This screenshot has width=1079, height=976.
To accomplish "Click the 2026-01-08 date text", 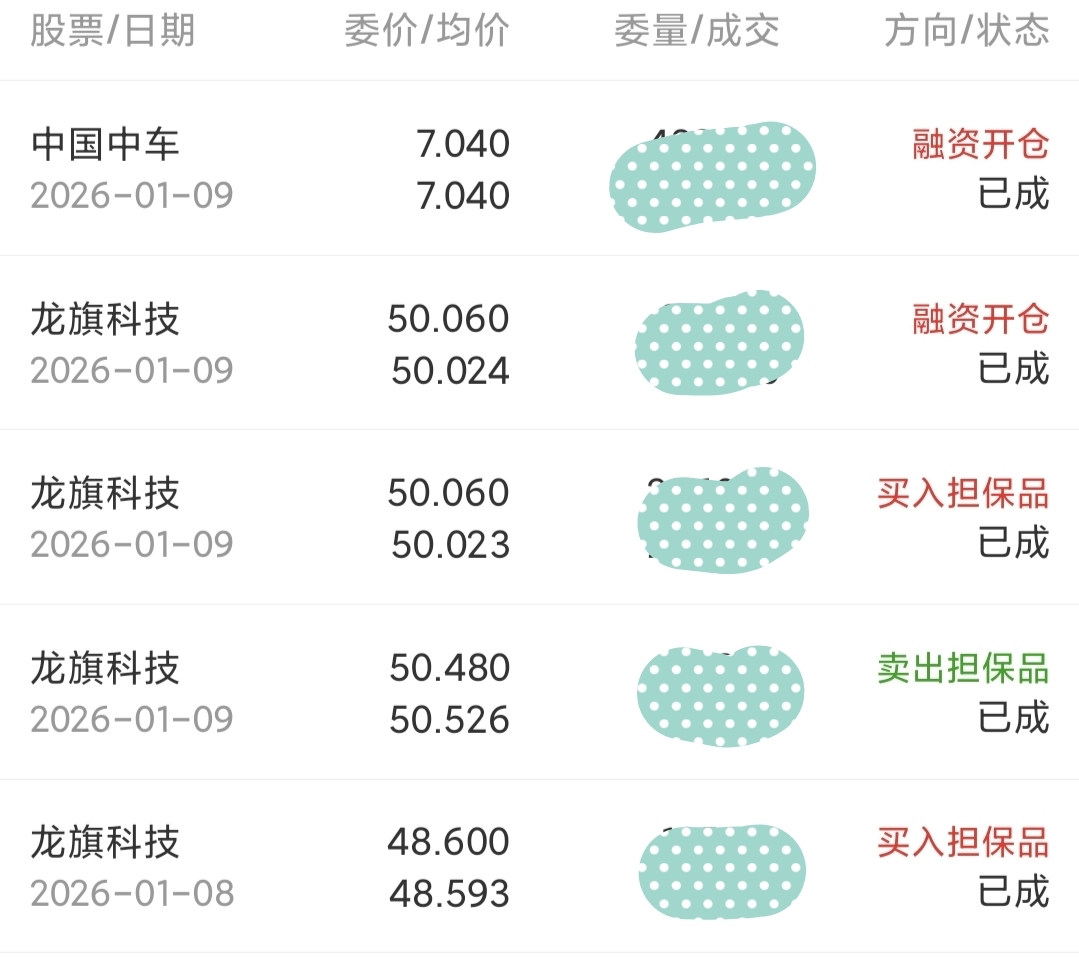I will pyautogui.click(x=132, y=893).
